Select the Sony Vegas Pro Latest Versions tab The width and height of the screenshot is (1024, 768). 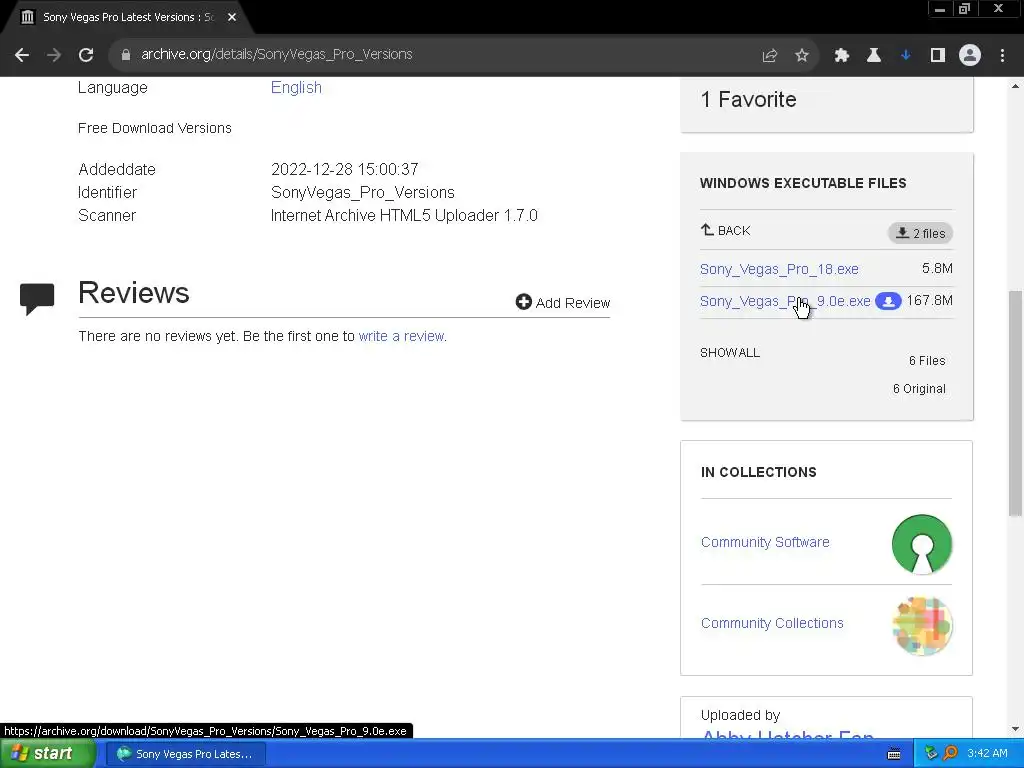(129, 18)
